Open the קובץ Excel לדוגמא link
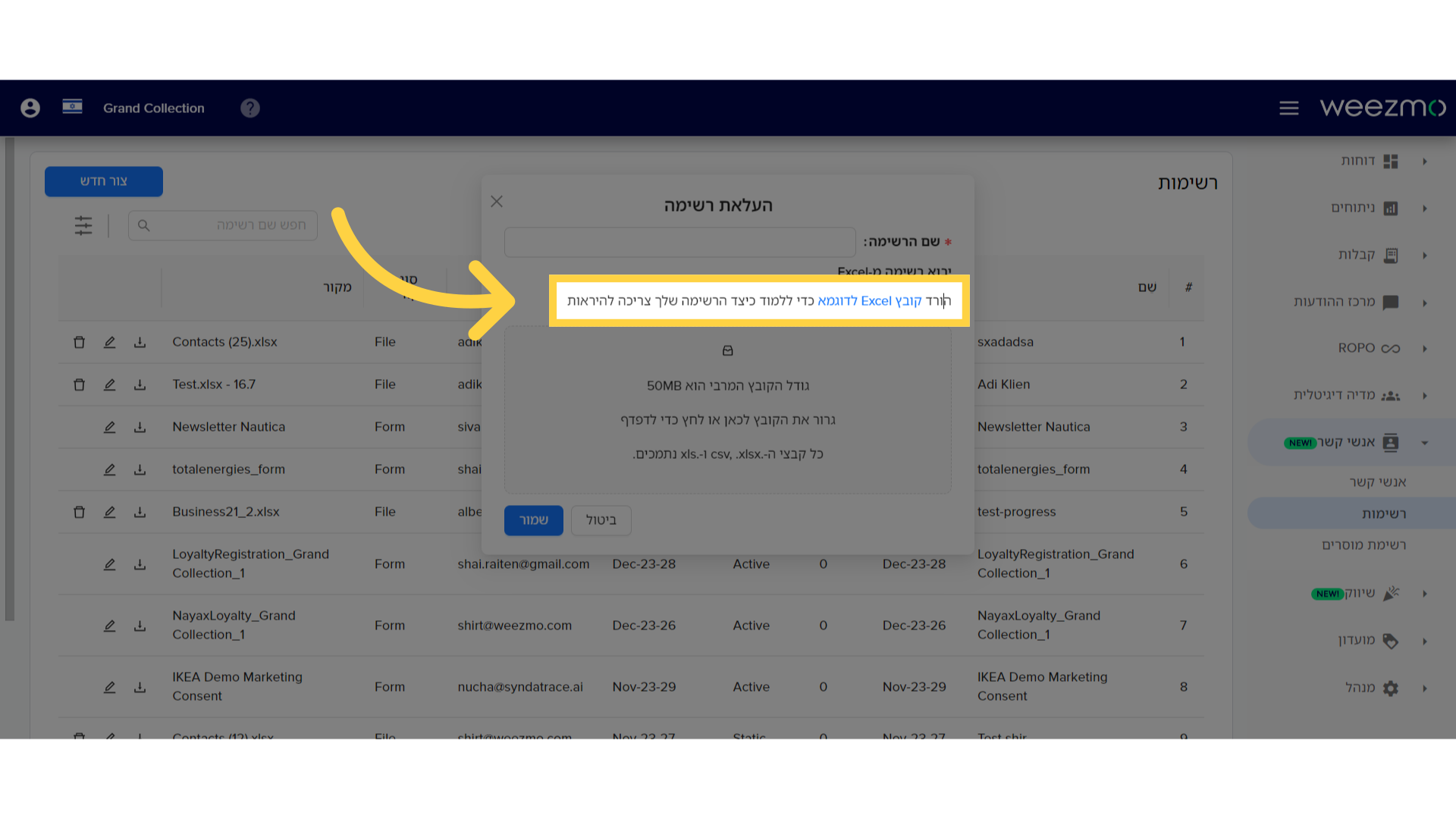Image resolution: width=1456 pixels, height=819 pixels. tap(870, 301)
